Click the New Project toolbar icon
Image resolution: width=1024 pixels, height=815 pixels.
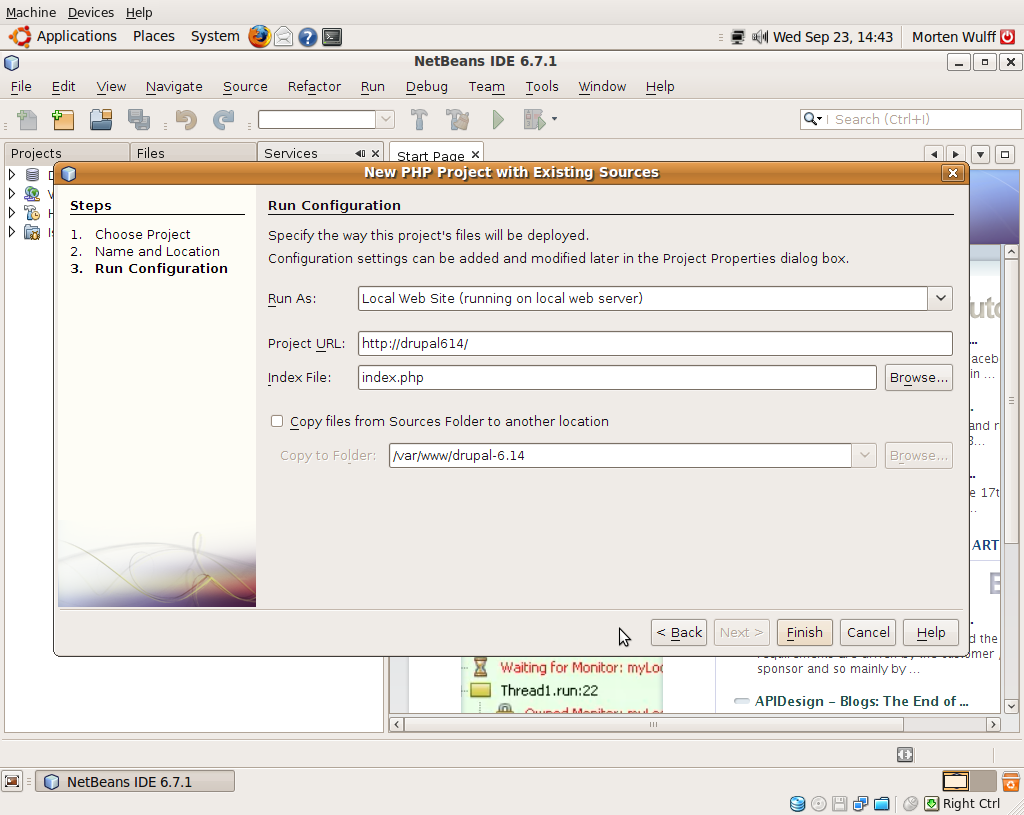click(x=63, y=120)
